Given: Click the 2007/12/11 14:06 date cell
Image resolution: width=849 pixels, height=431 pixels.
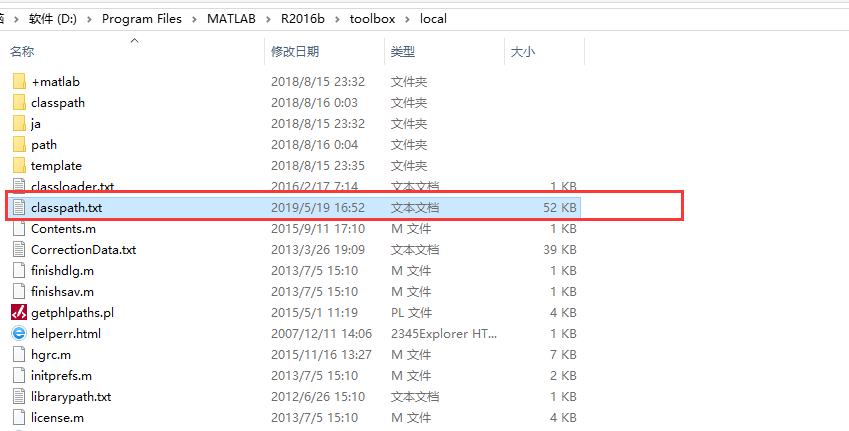Looking at the screenshot, I should [322, 334].
